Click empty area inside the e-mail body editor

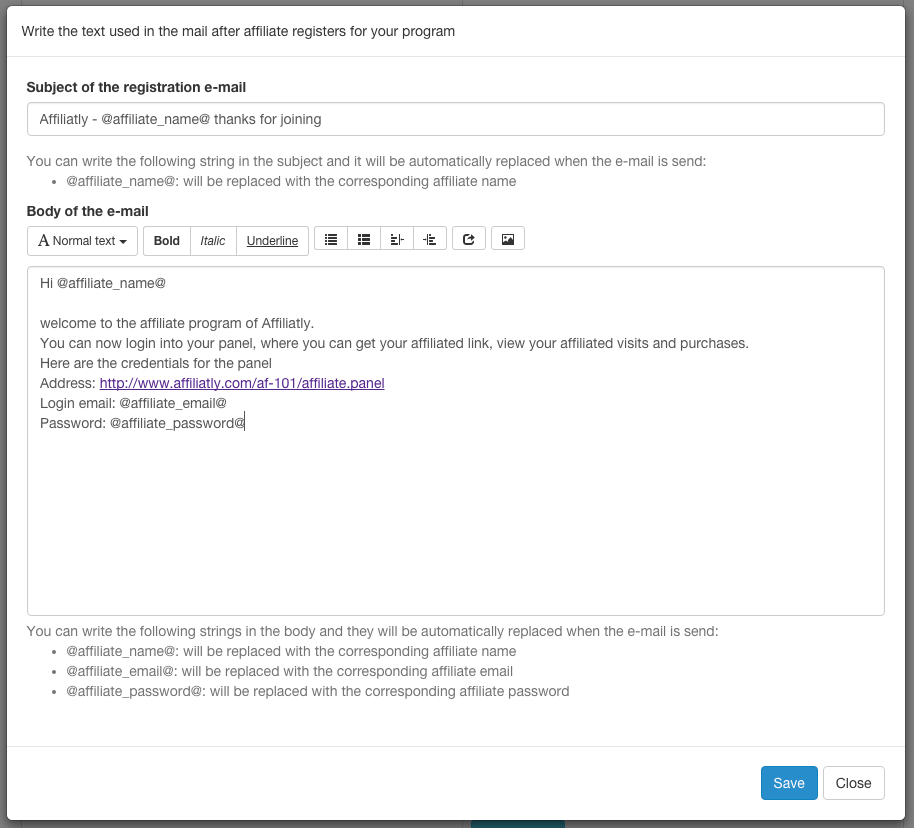click(x=456, y=519)
